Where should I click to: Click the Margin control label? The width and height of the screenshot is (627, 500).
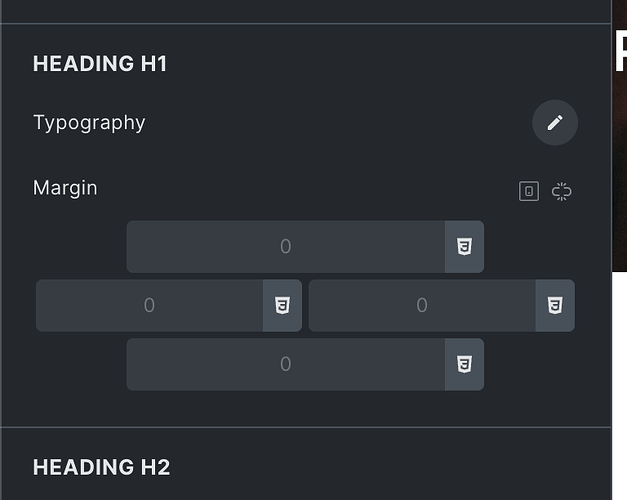coord(65,188)
